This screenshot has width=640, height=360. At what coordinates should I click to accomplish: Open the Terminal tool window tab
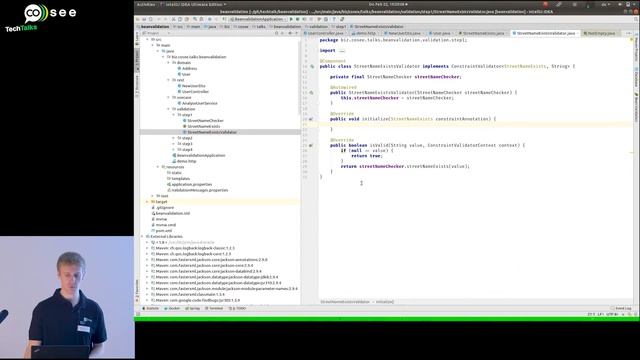(214, 308)
